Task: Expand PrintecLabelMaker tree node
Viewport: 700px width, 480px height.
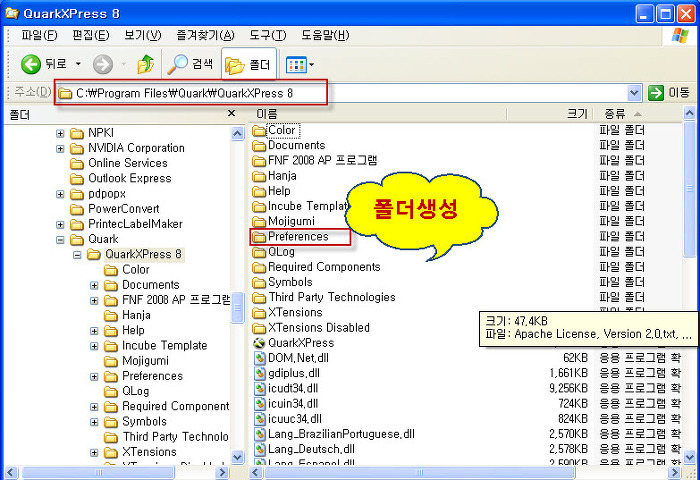Action: point(60,224)
